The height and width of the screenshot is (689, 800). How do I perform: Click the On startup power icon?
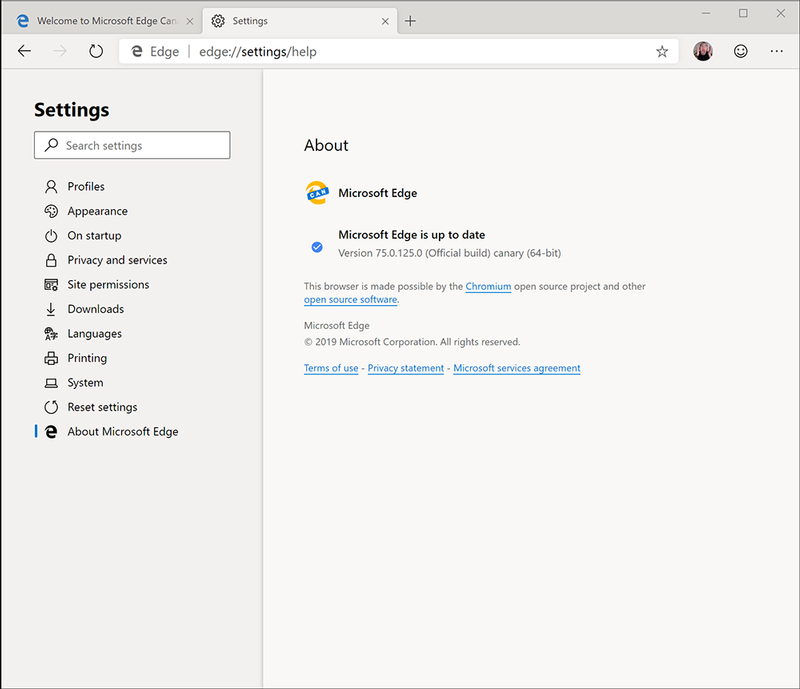[x=49, y=235]
